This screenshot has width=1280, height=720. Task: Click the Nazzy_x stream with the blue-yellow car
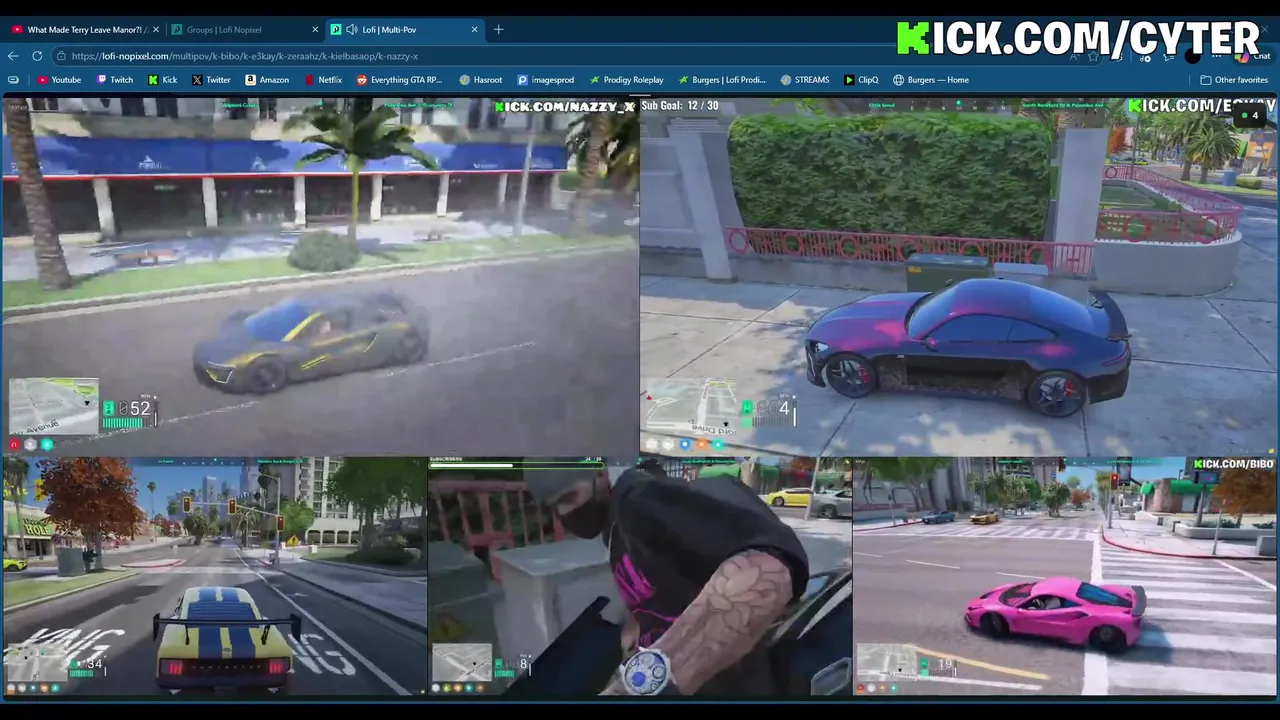pyautogui.click(x=320, y=276)
